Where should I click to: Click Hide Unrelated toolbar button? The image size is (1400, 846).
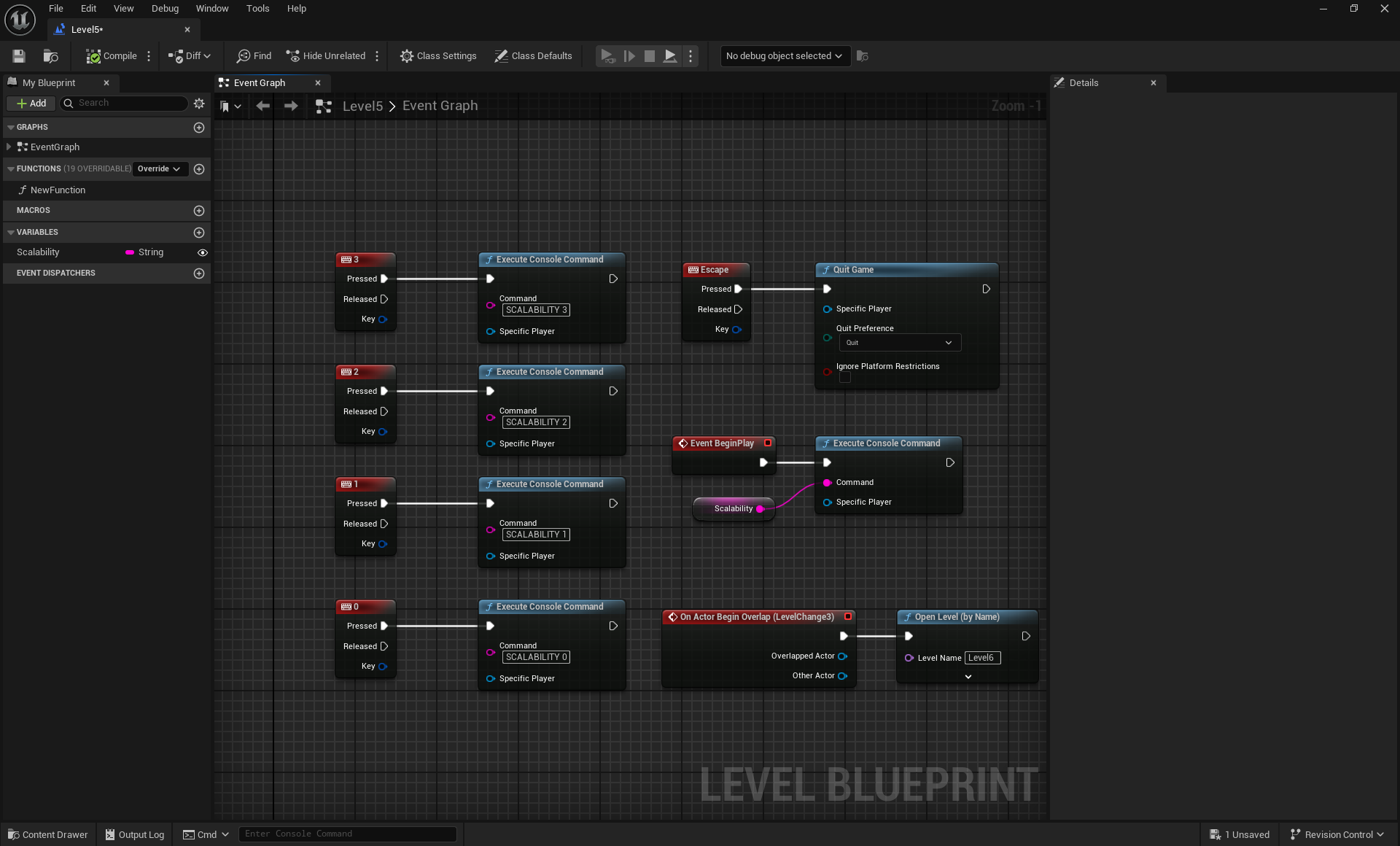click(326, 56)
